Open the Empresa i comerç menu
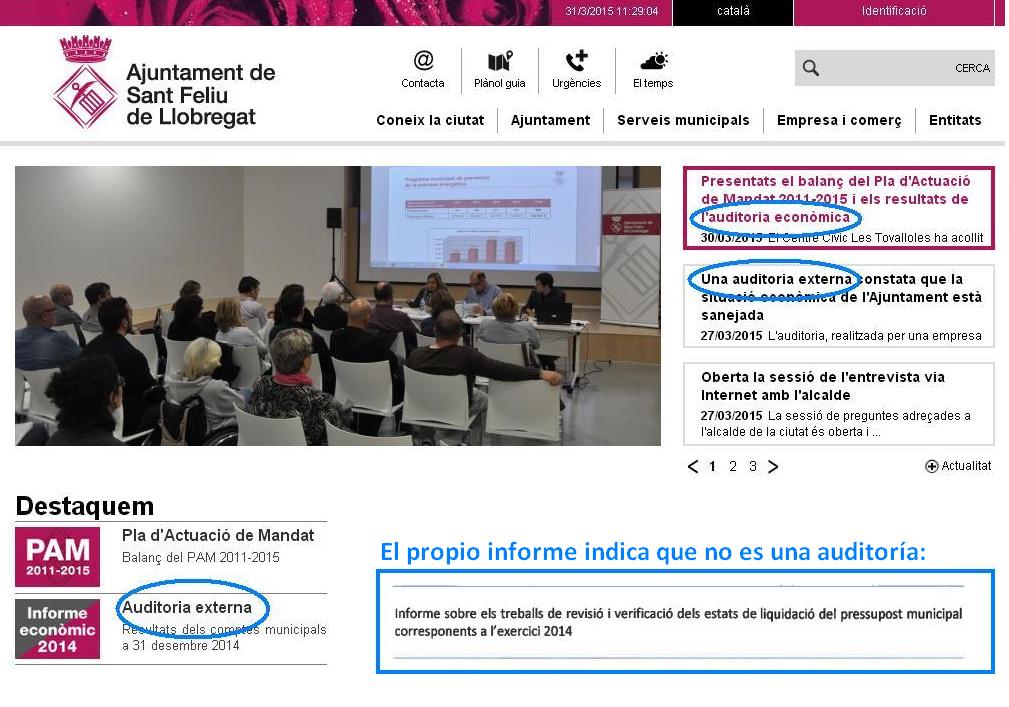Viewport: 1009px width, 707px height. pyautogui.click(x=839, y=120)
